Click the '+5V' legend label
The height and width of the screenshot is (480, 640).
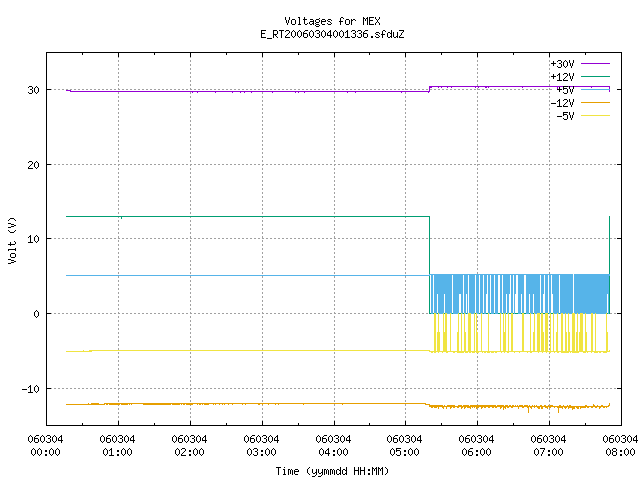(565, 90)
